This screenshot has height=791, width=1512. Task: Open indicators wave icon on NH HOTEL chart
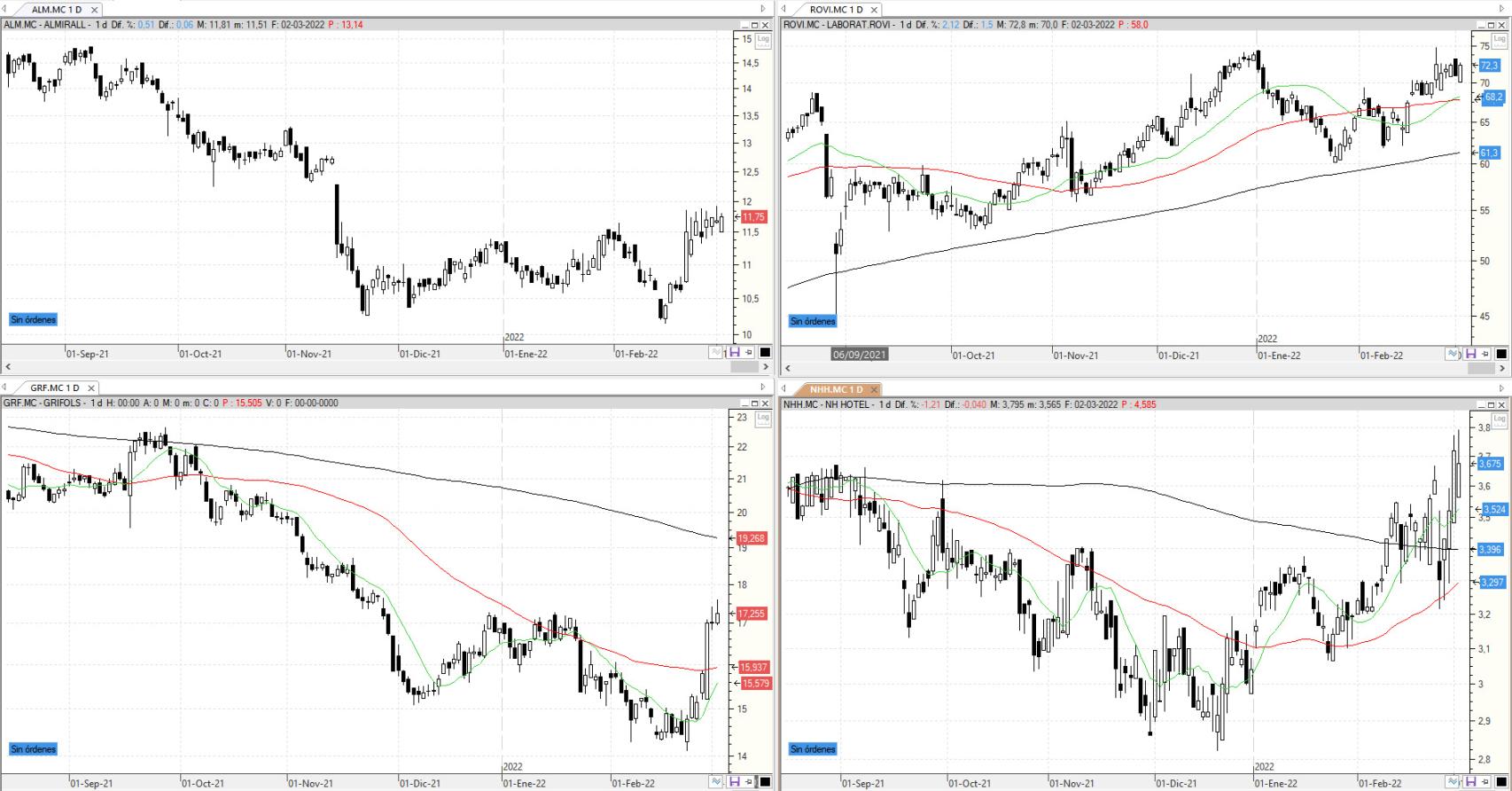coord(1453,782)
